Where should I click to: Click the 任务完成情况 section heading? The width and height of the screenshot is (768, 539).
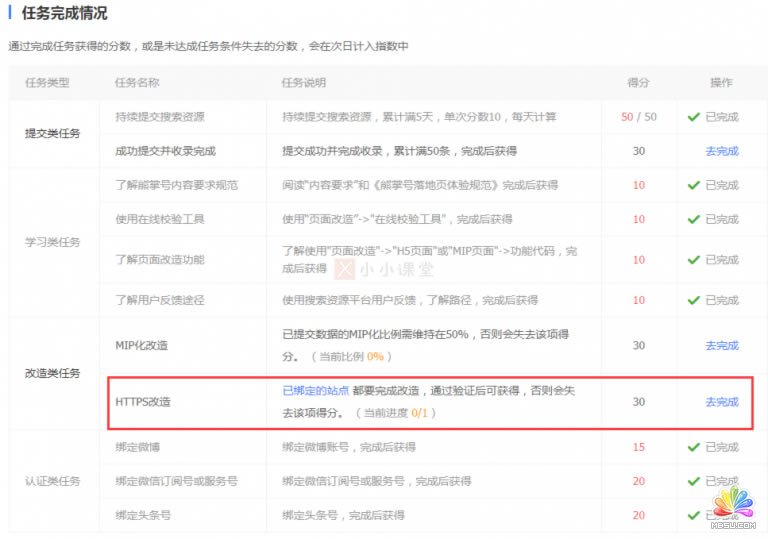tap(64, 13)
